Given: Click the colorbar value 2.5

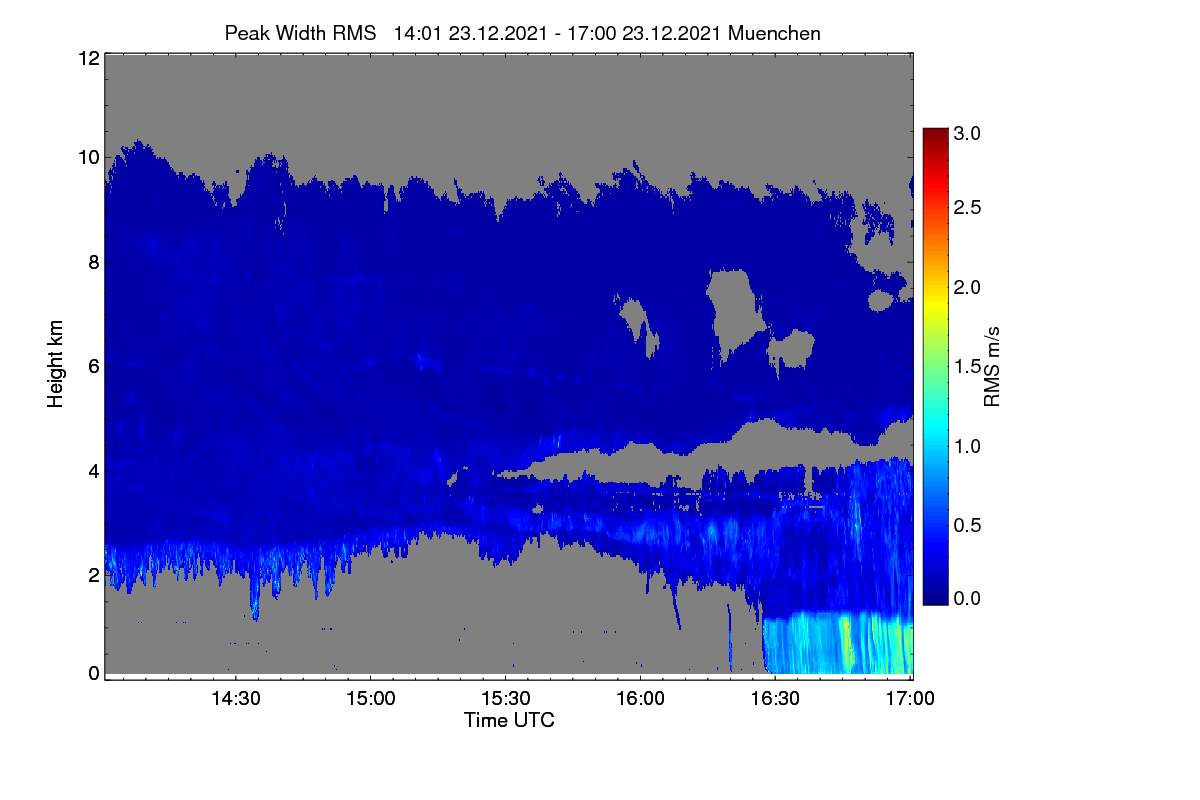Looking at the screenshot, I should 967,207.
